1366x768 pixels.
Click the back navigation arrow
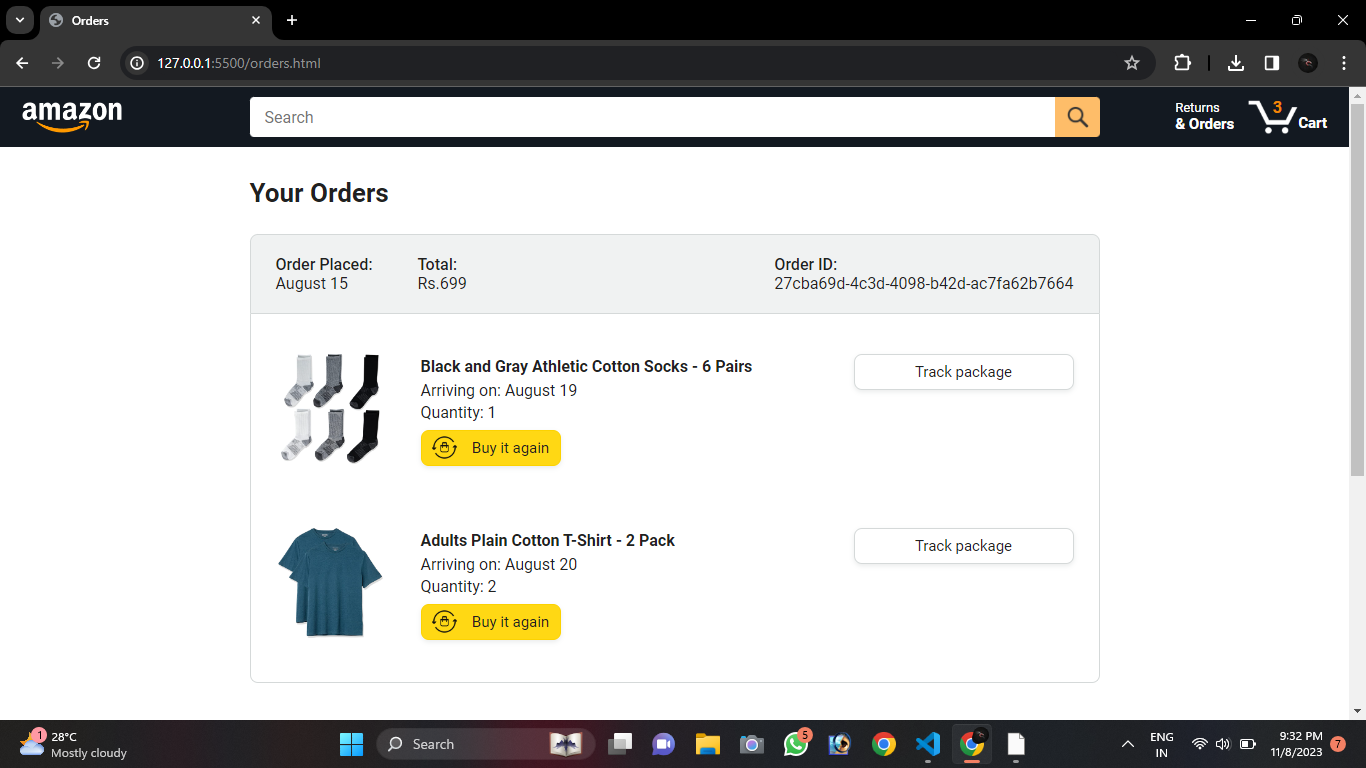click(x=21, y=62)
